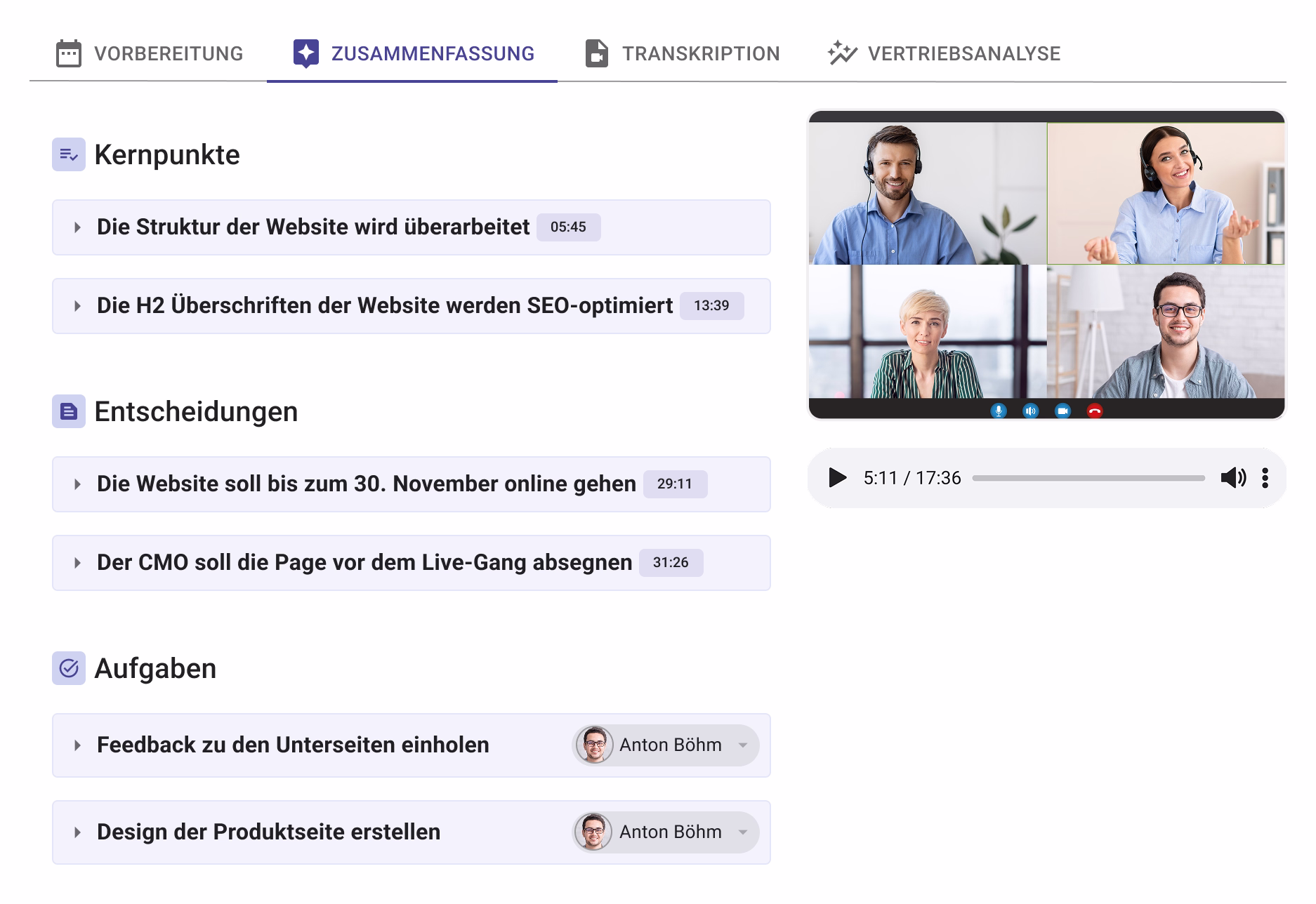Screen dimensions: 1316x904
Task: Click the speaker icon in video call
Action: pos(1030,411)
